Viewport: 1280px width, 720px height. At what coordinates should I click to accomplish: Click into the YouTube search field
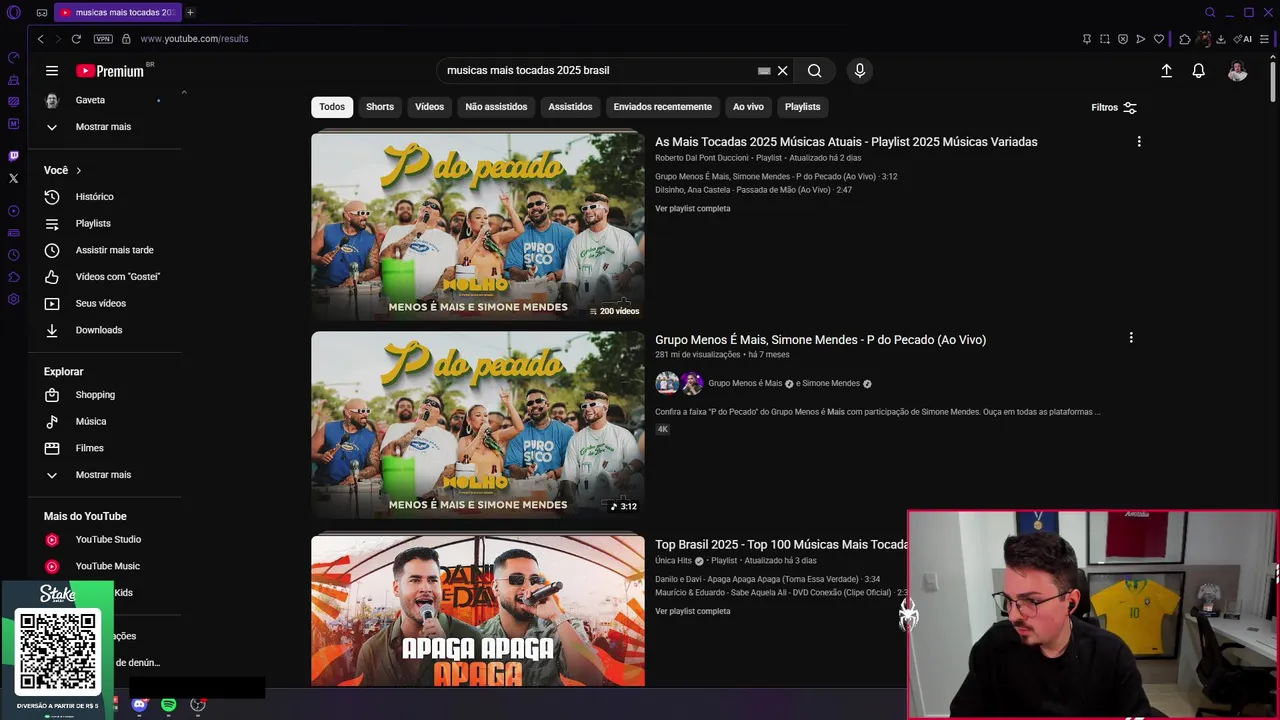pos(600,71)
